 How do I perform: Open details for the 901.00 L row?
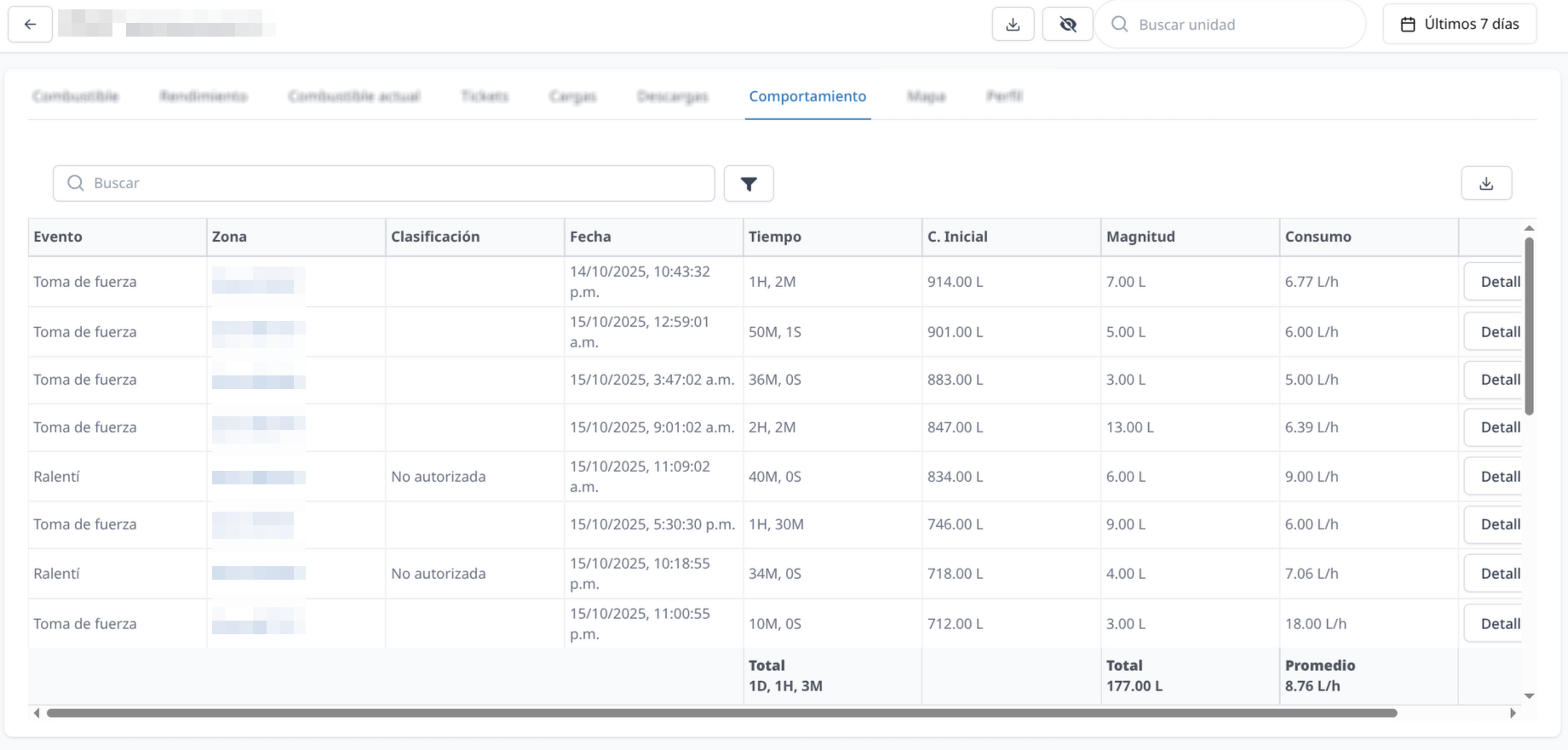coord(1494,332)
